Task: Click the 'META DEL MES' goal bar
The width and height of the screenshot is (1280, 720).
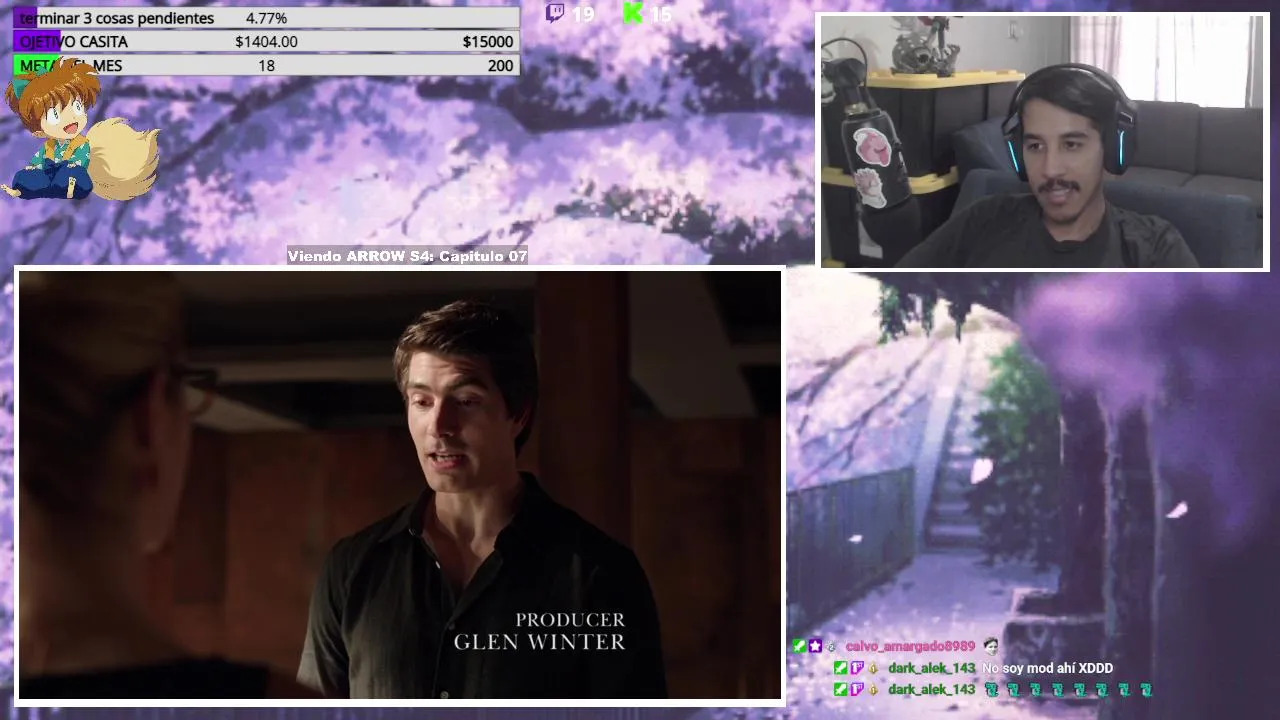Action: tap(266, 66)
